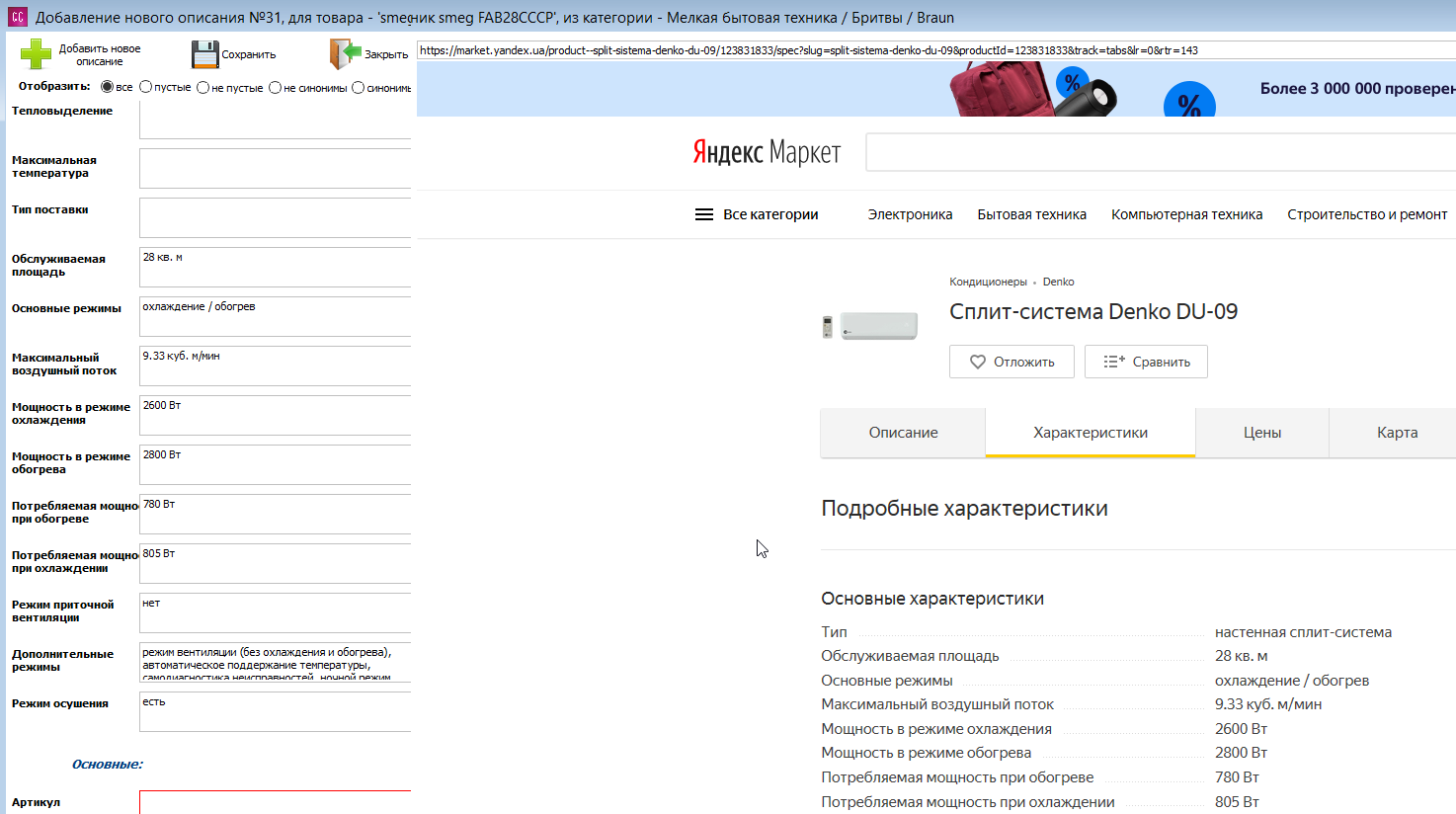This screenshot has width=1456, height=814.
Task: Click the Режим приточной вентиляции field
Action: point(276,612)
